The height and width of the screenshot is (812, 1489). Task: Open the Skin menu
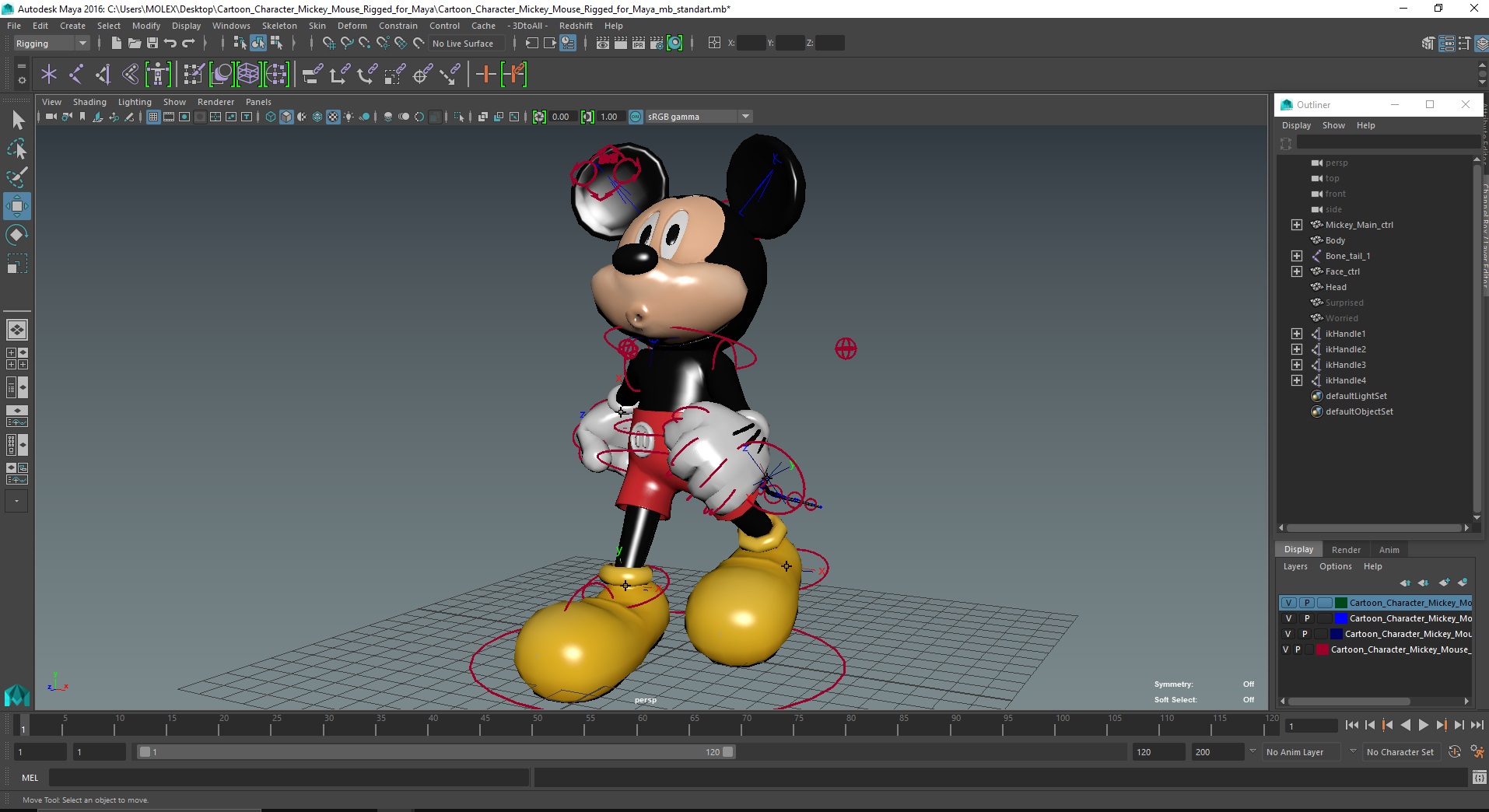pyautogui.click(x=317, y=26)
